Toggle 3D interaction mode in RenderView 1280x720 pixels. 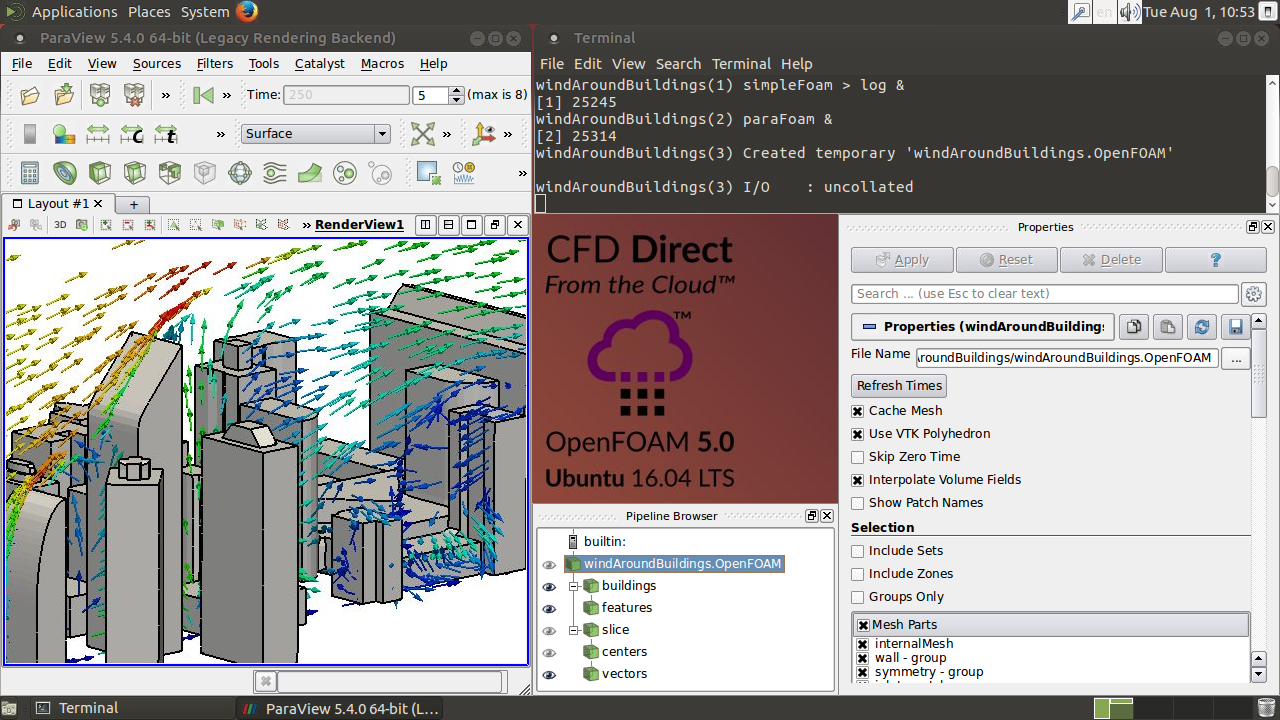point(60,225)
